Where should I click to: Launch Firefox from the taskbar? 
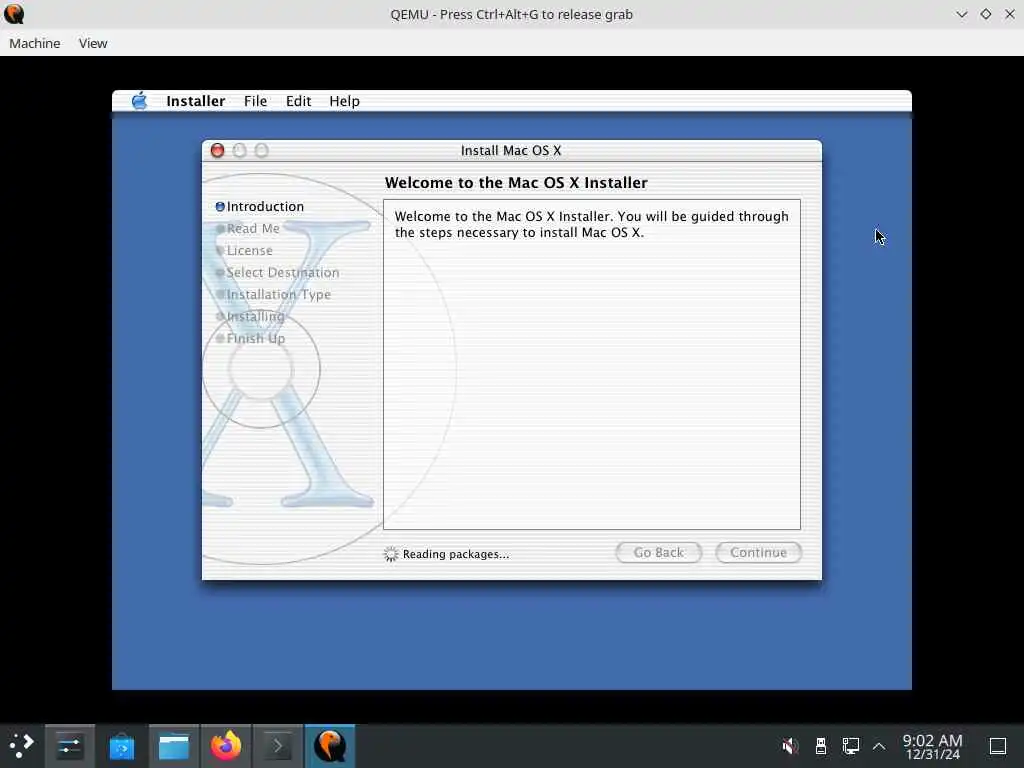pos(226,746)
